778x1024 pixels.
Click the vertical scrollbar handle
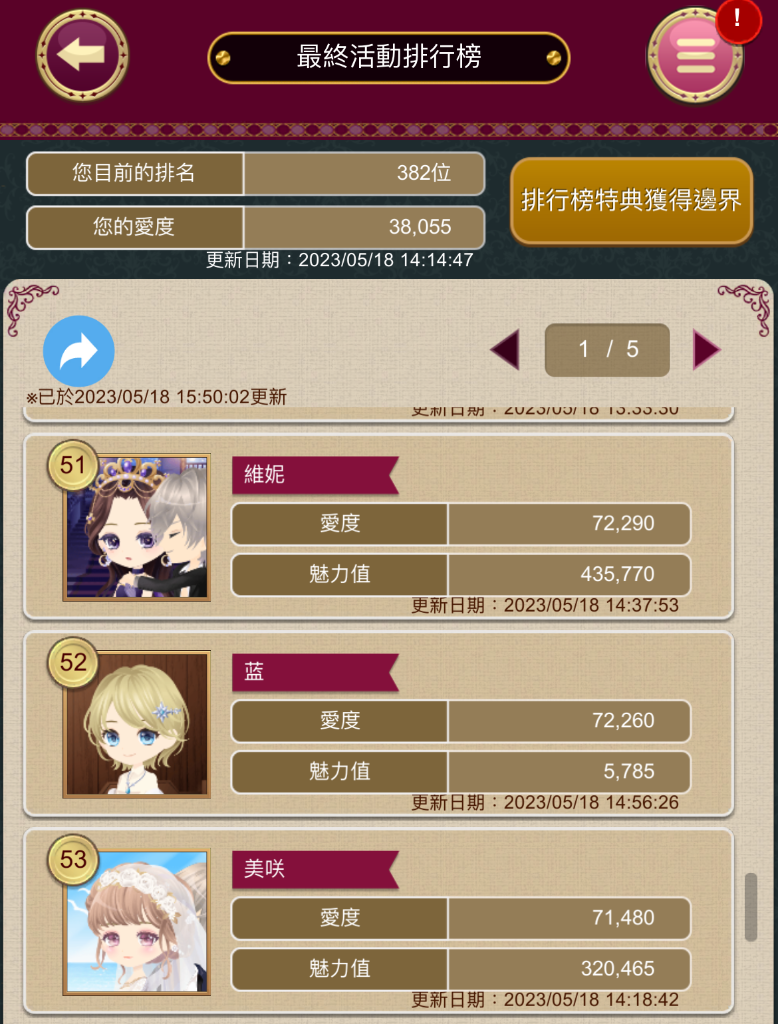(751, 906)
